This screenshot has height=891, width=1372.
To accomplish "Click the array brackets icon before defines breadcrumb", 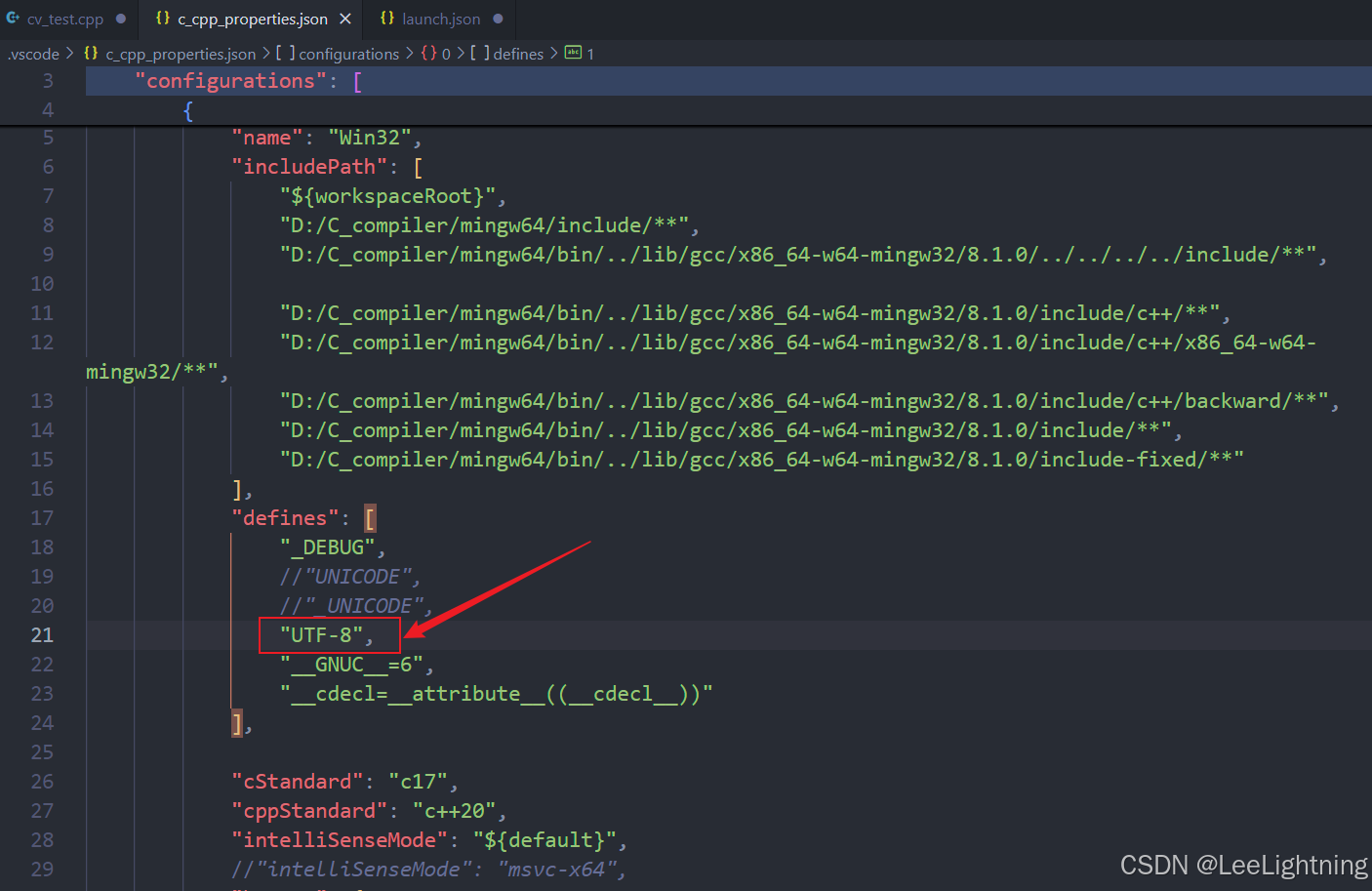I will (479, 54).
